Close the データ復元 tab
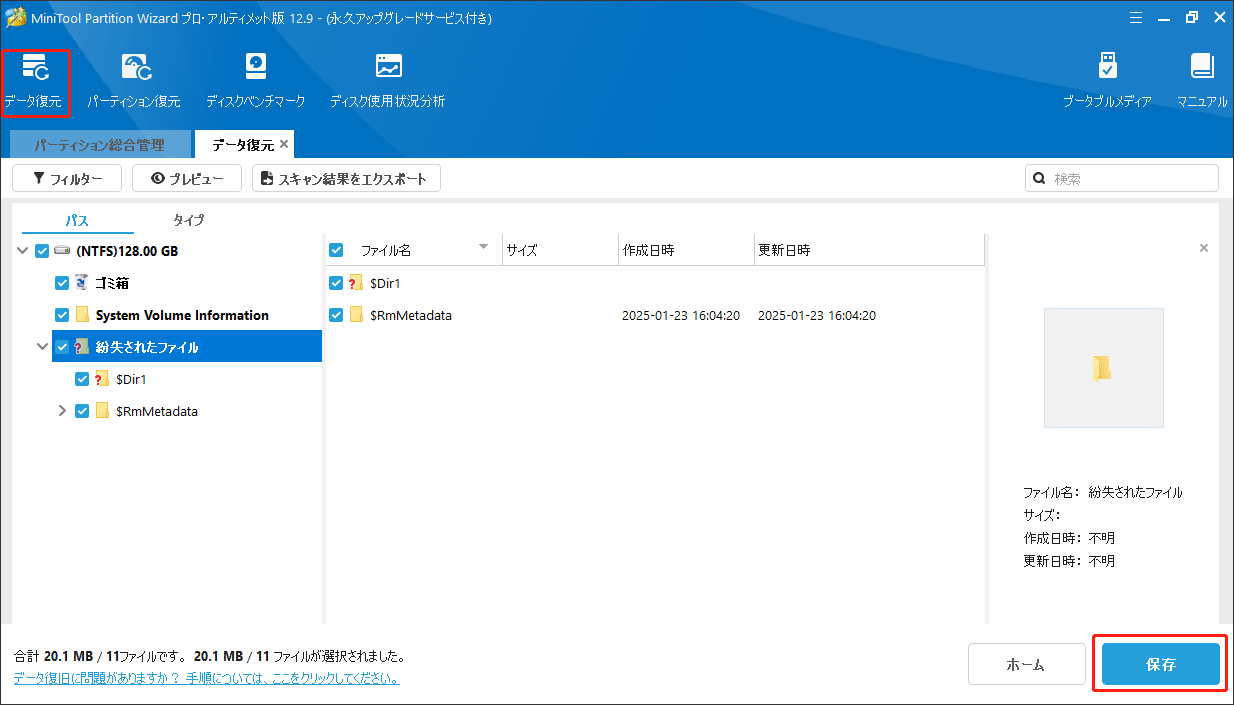Viewport: 1234px width, 705px height. click(x=284, y=145)
